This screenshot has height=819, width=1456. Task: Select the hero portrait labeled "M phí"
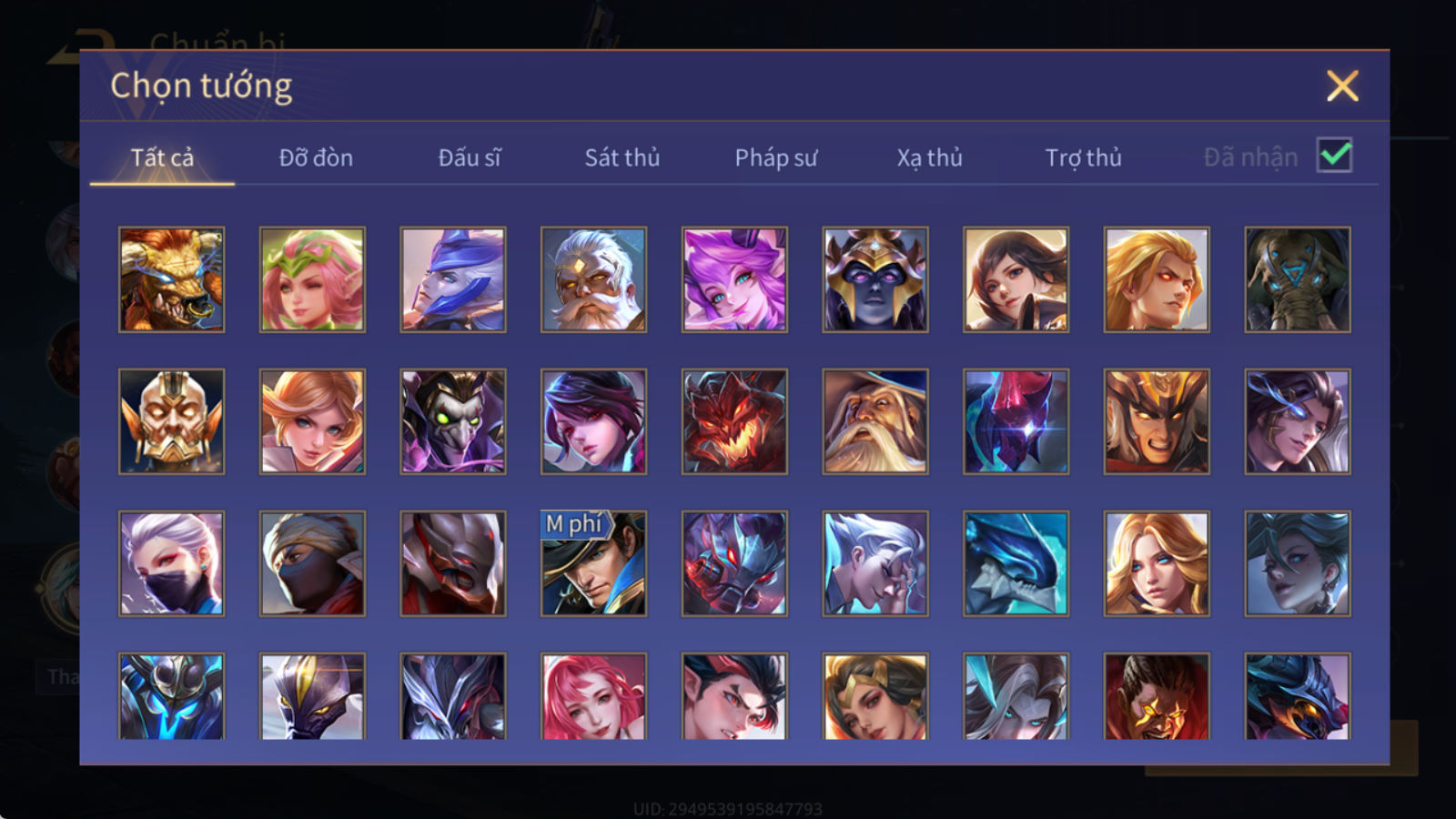pos(594,563)
